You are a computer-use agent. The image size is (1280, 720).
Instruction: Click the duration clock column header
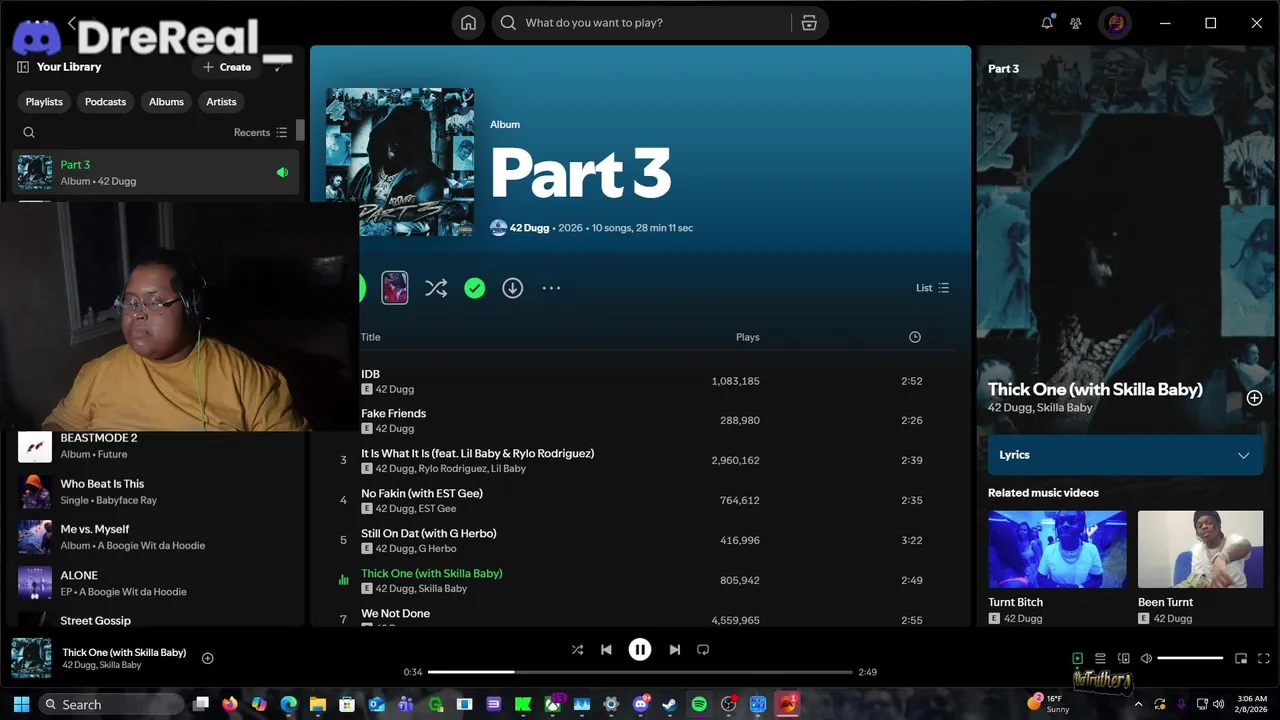click(914, 337)
